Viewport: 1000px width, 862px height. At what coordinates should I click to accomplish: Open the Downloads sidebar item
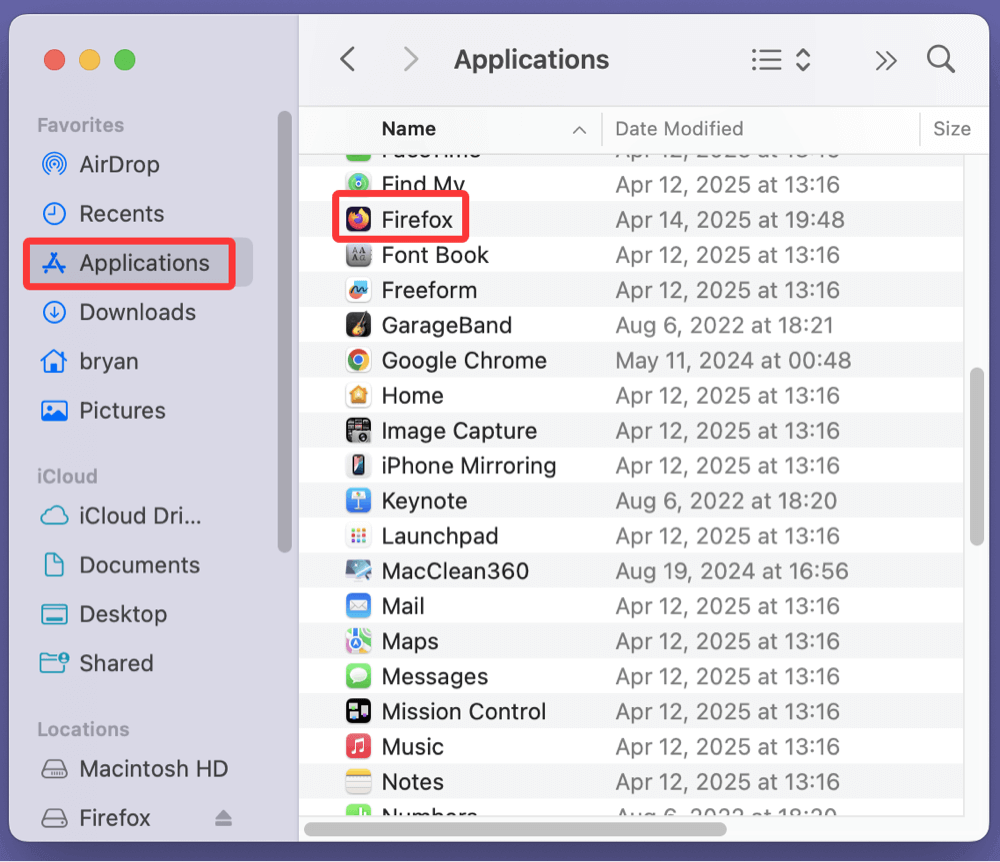coord(137,312)
